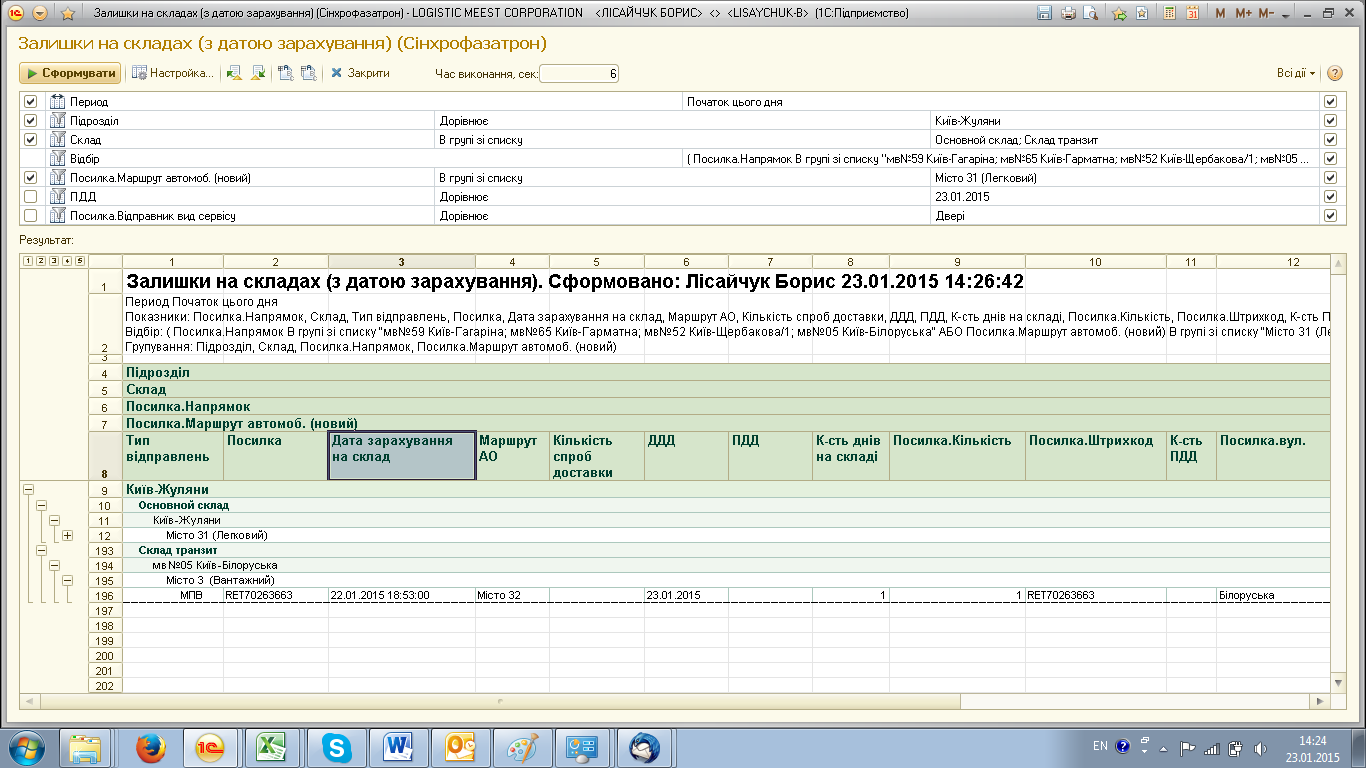Click the add-to-favorites page star icon
Viewport: 1366px width, 768px height.
coord(1141,13)
